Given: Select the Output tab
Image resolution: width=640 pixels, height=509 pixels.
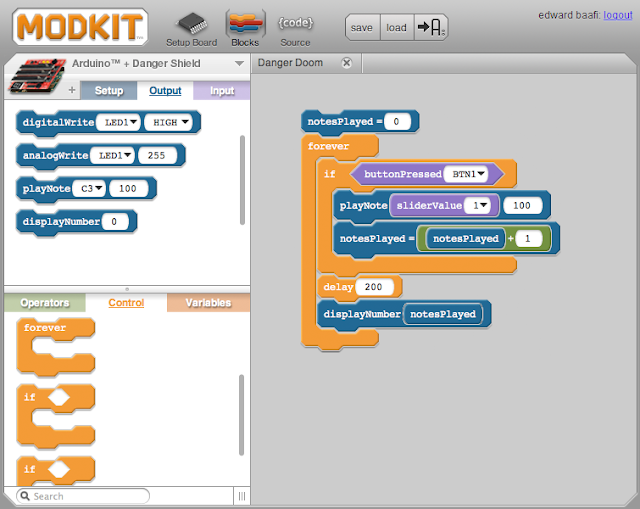Looking at the screenshot, I should (x=165, y=90).
